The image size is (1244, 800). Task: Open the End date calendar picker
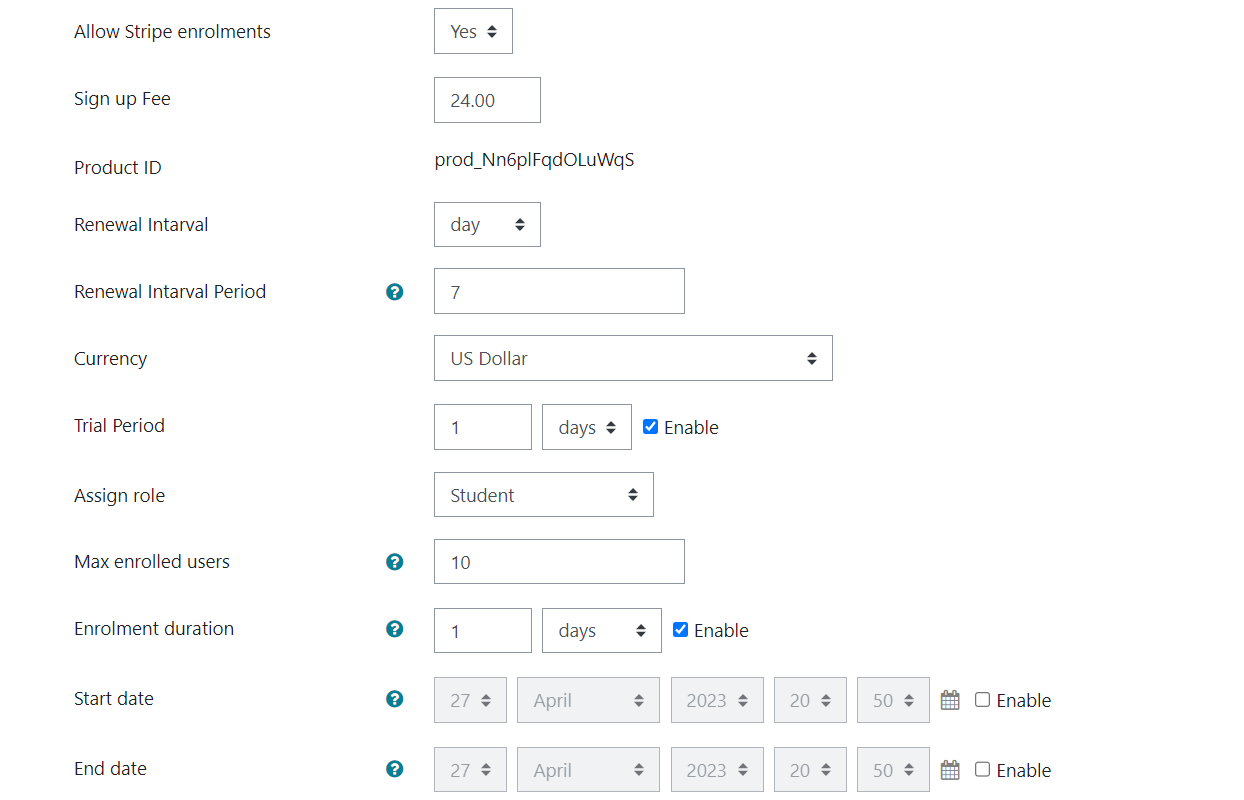(x=950, y=770)
